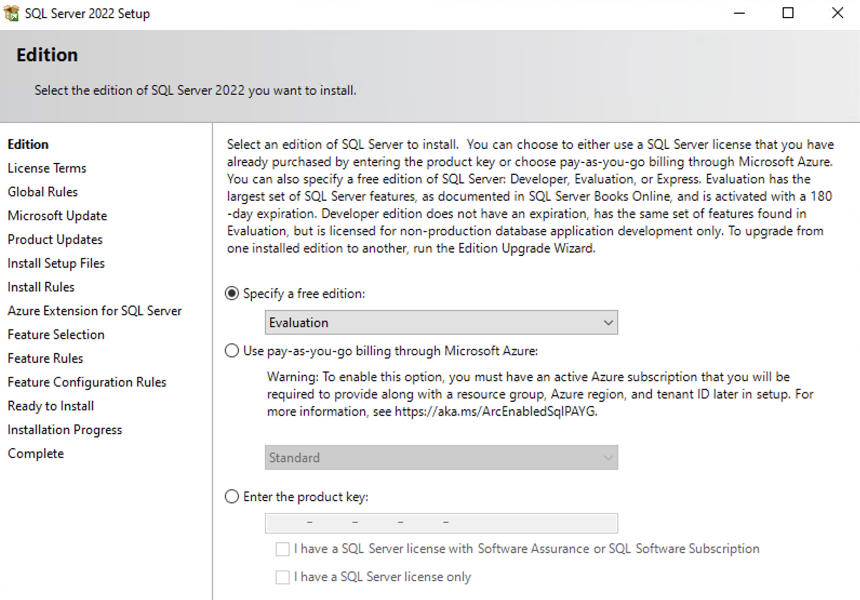Select Microsoft Update in the setup steps

(x=57, y=216)
